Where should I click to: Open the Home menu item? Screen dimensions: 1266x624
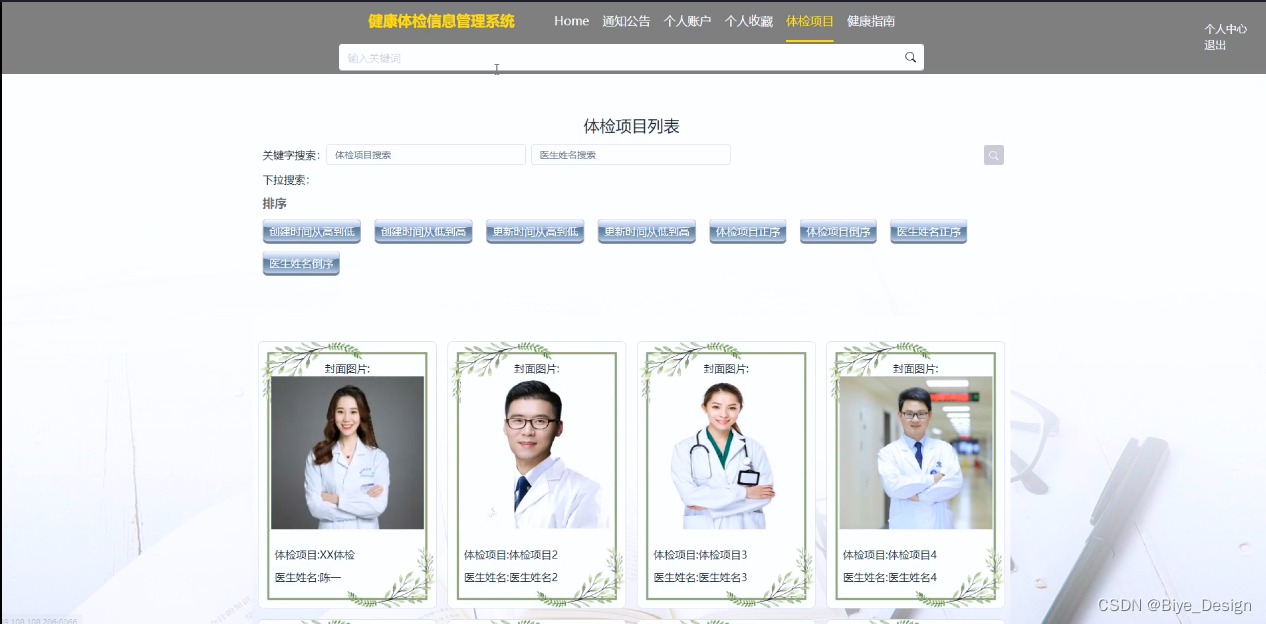571,21
